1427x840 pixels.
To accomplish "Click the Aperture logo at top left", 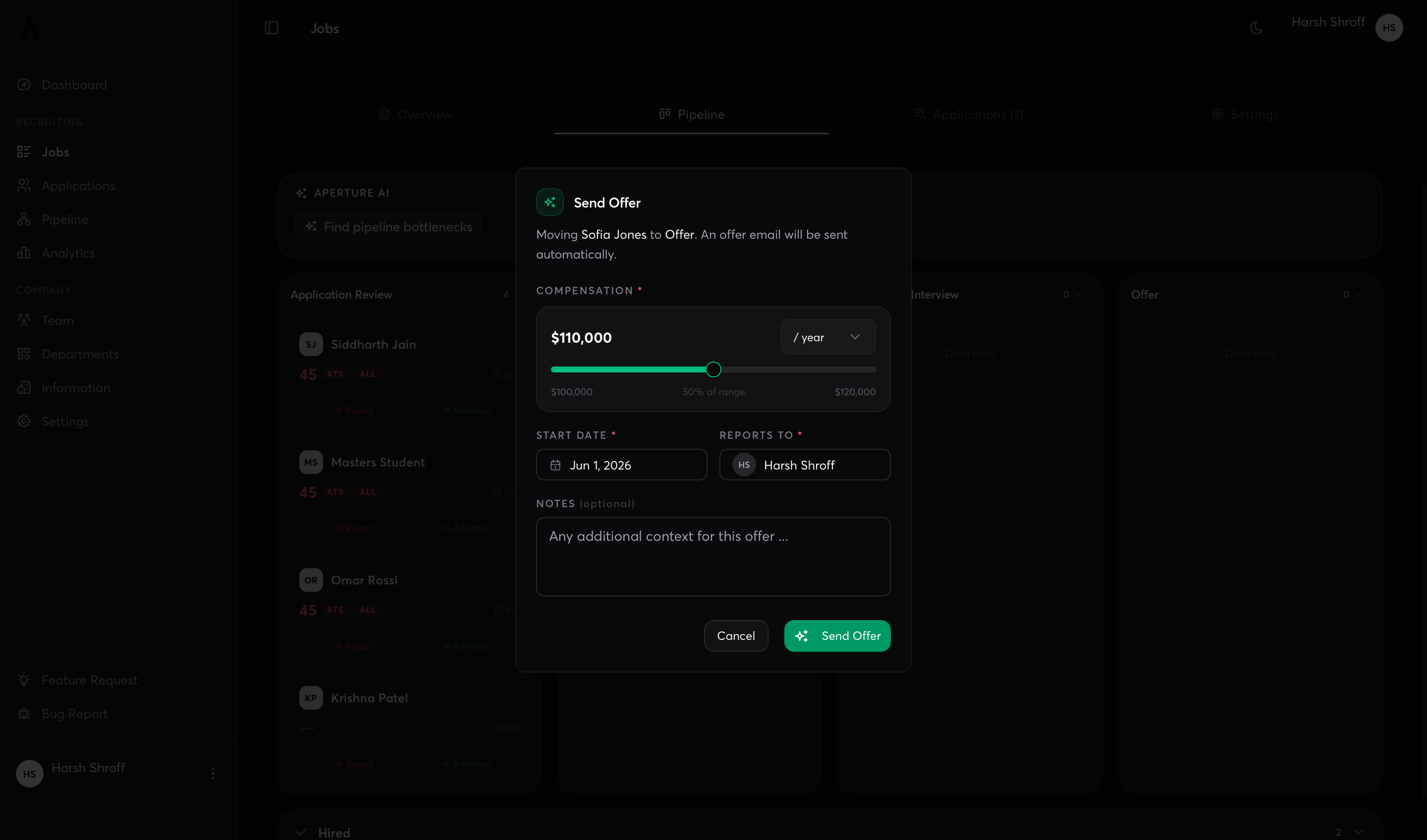I will (x=29, y=28).
